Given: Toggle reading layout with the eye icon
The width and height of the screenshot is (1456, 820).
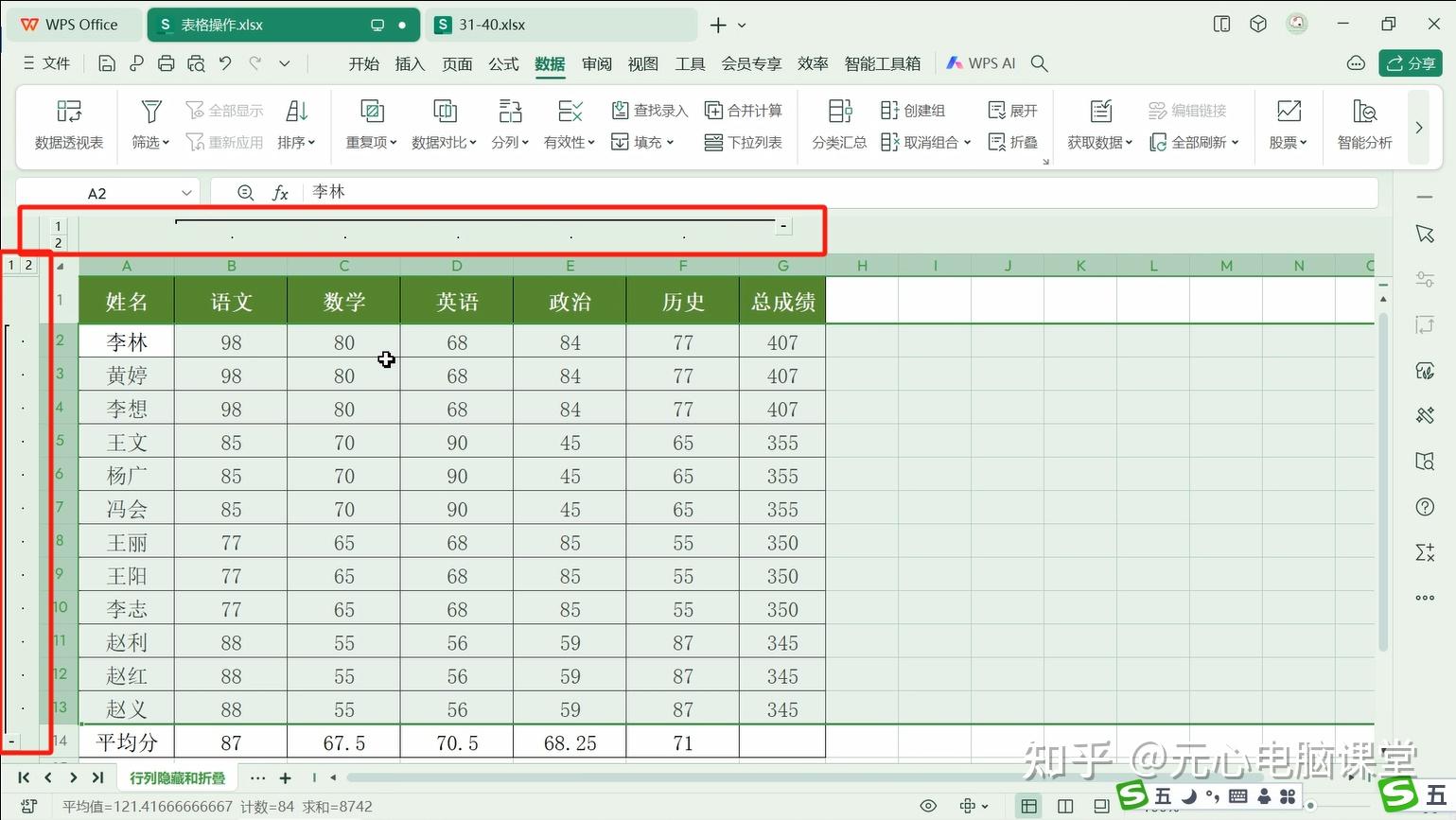Looking at the screenshot, I should [x=928, y=806].
